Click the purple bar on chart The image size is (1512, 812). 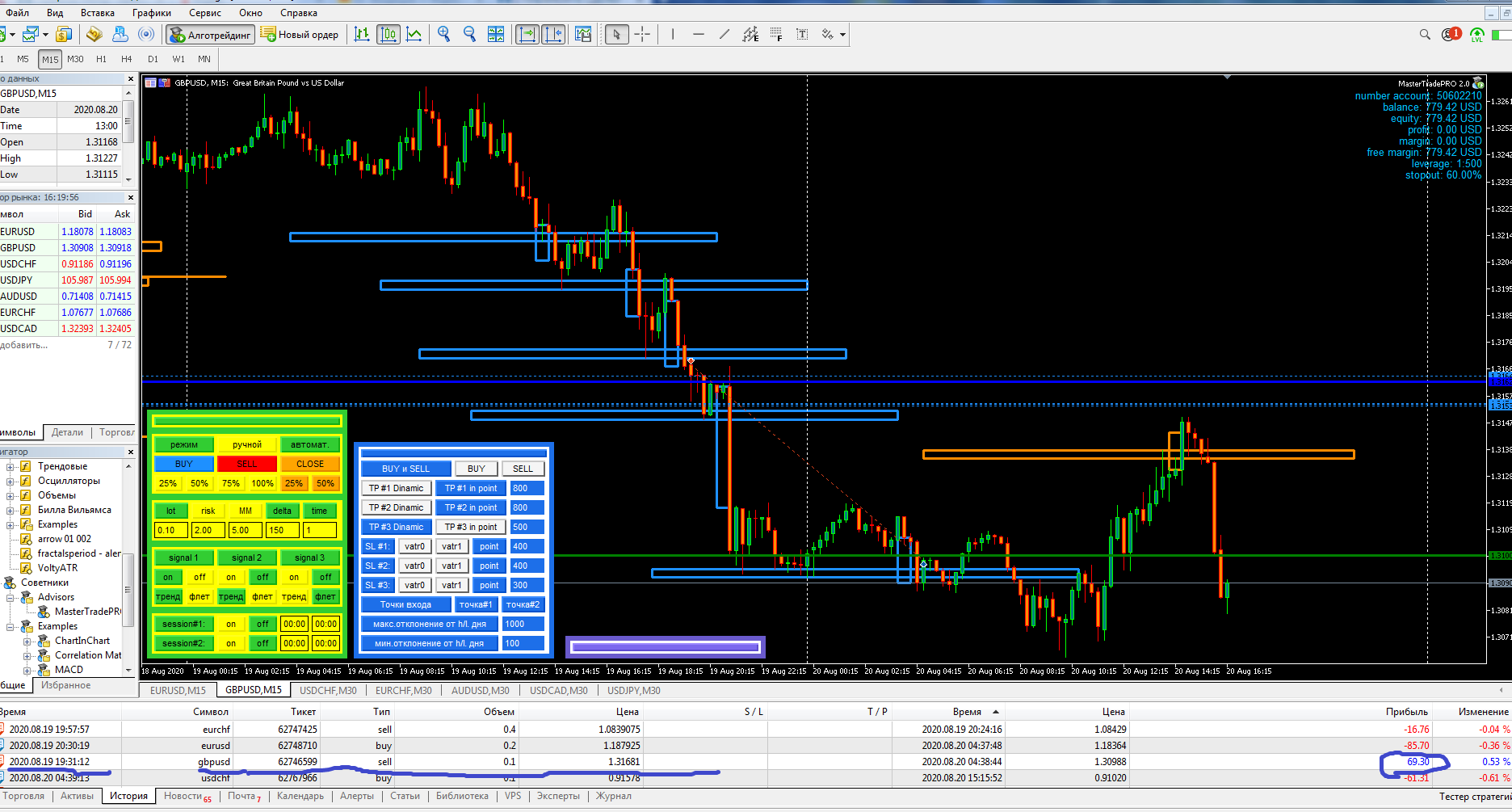click(x=665, y=647)
